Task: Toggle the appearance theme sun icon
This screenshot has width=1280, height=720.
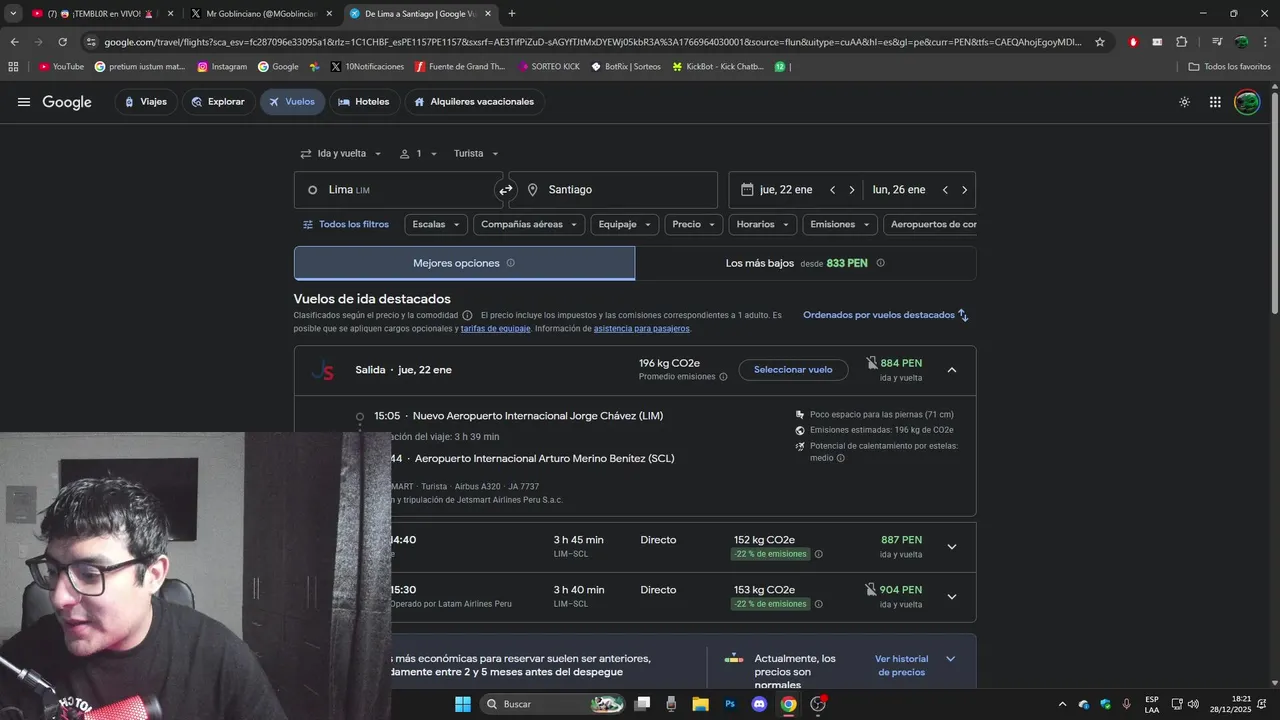Action: [1184, 102]
